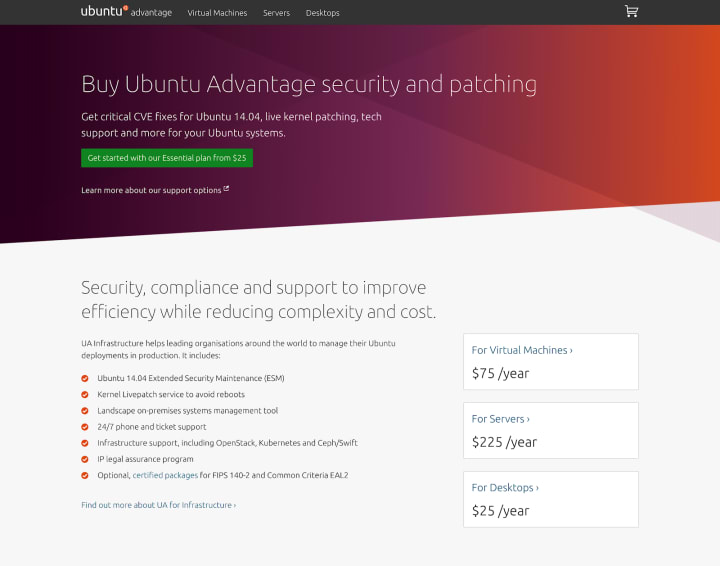720x566 pixels.
Task: Open the For Servers pricing card
Action: pos(551,431)
